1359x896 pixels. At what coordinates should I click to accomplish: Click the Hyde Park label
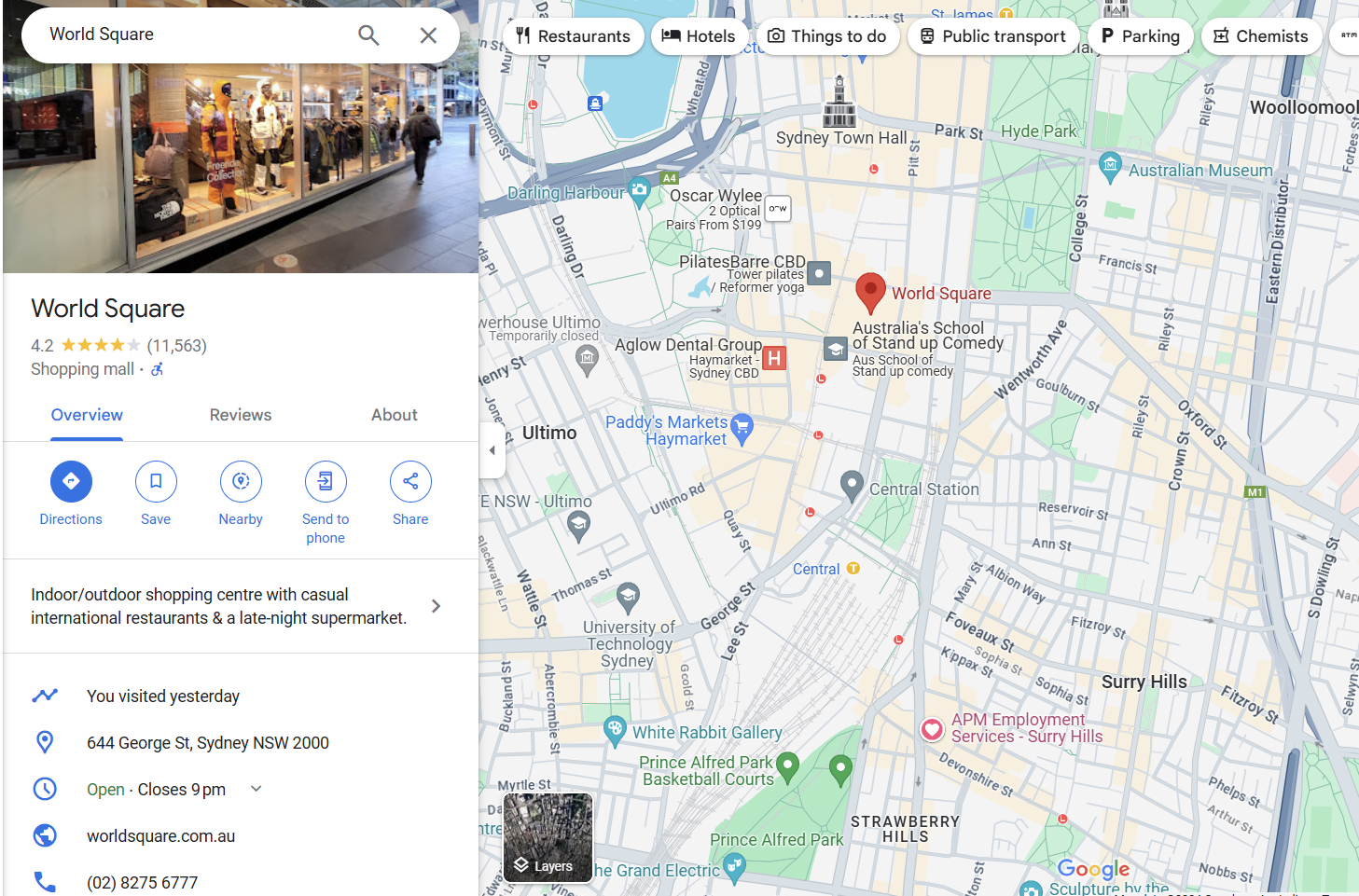click(1039, 131)
